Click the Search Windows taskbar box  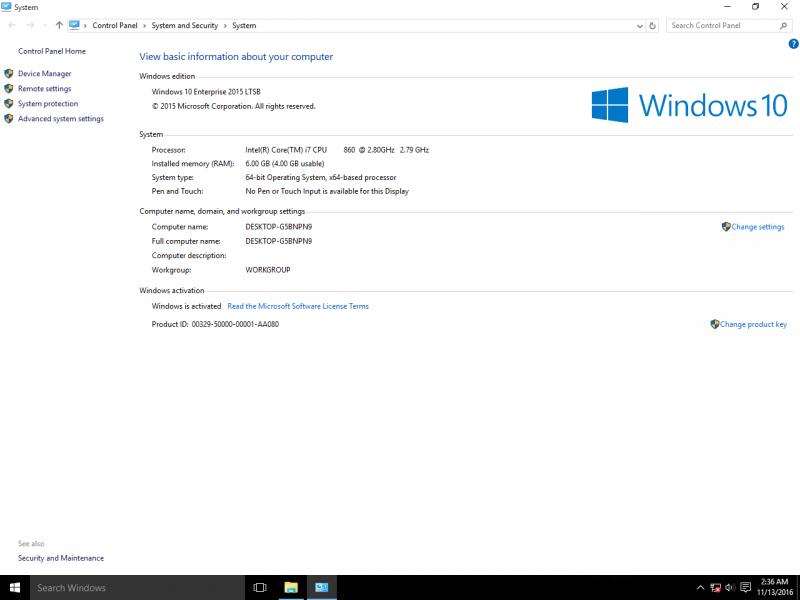click(x=138, y=588)
